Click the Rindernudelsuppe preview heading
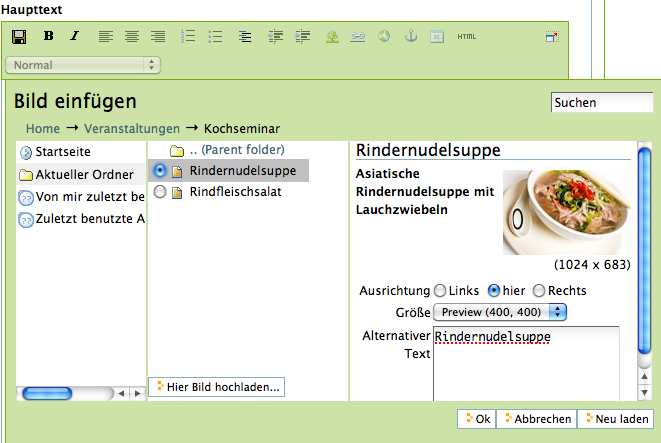Image resolution: width=661 pixels, height=443 pixels. click(x=428, y=150)
